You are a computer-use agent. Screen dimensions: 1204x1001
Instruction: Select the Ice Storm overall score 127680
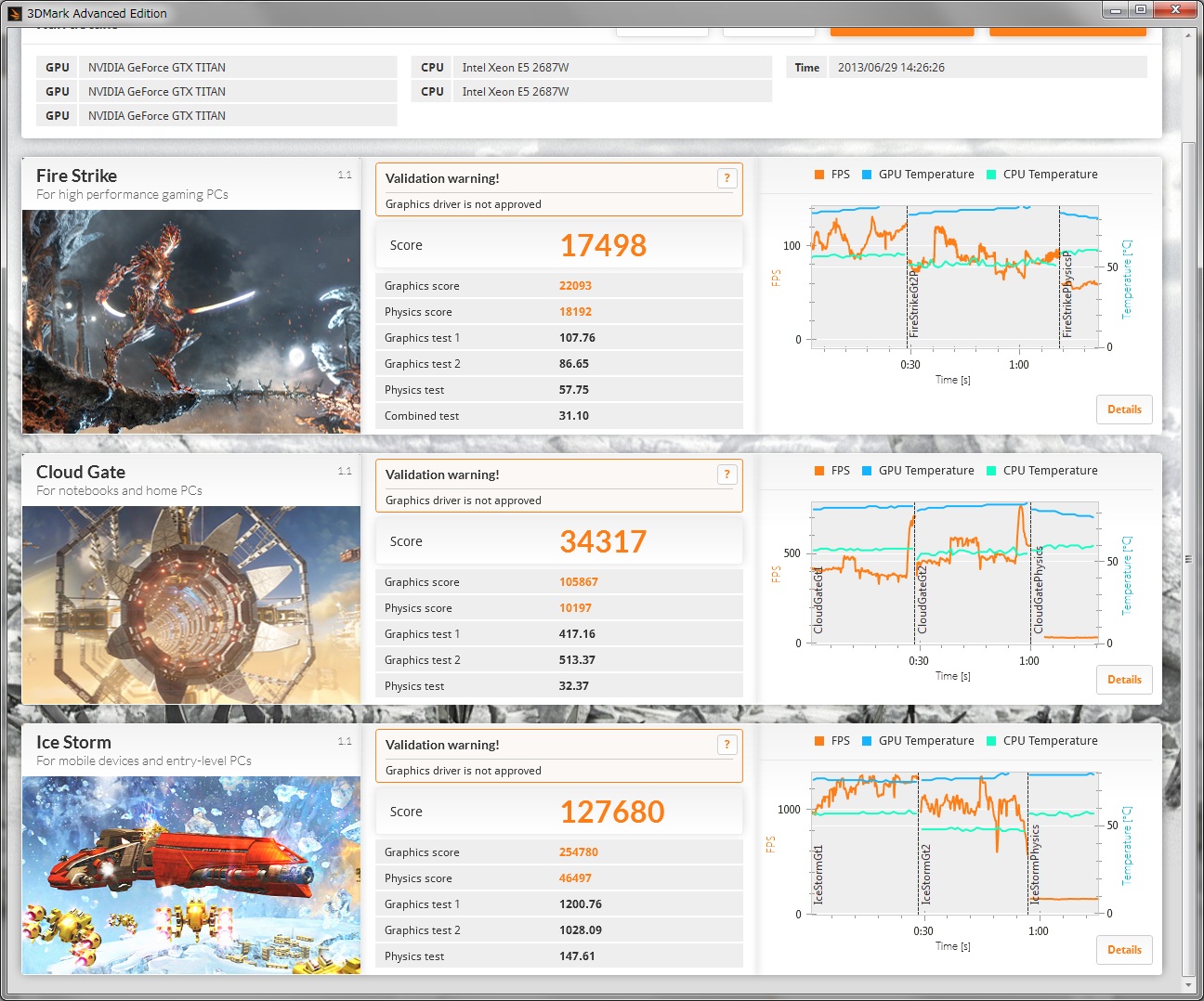pyautogui.click(x=612, y=812)
